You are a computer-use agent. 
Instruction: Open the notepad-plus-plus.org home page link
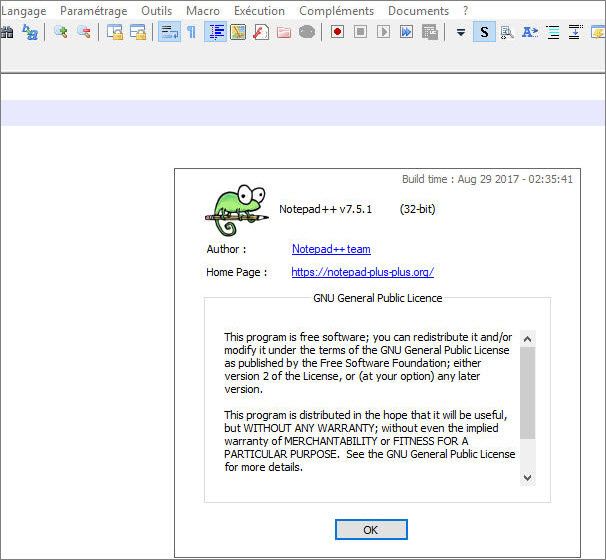(363, 272)
